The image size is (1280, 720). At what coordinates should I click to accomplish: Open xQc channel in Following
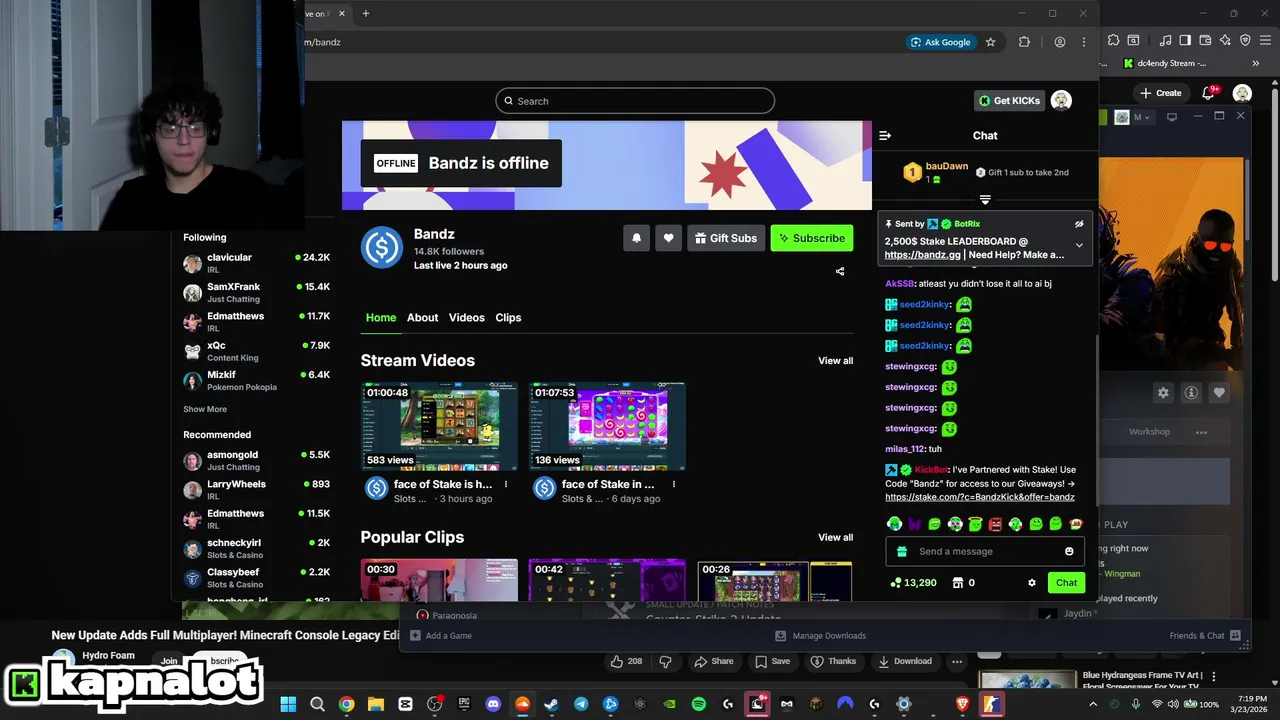[256, 352]
